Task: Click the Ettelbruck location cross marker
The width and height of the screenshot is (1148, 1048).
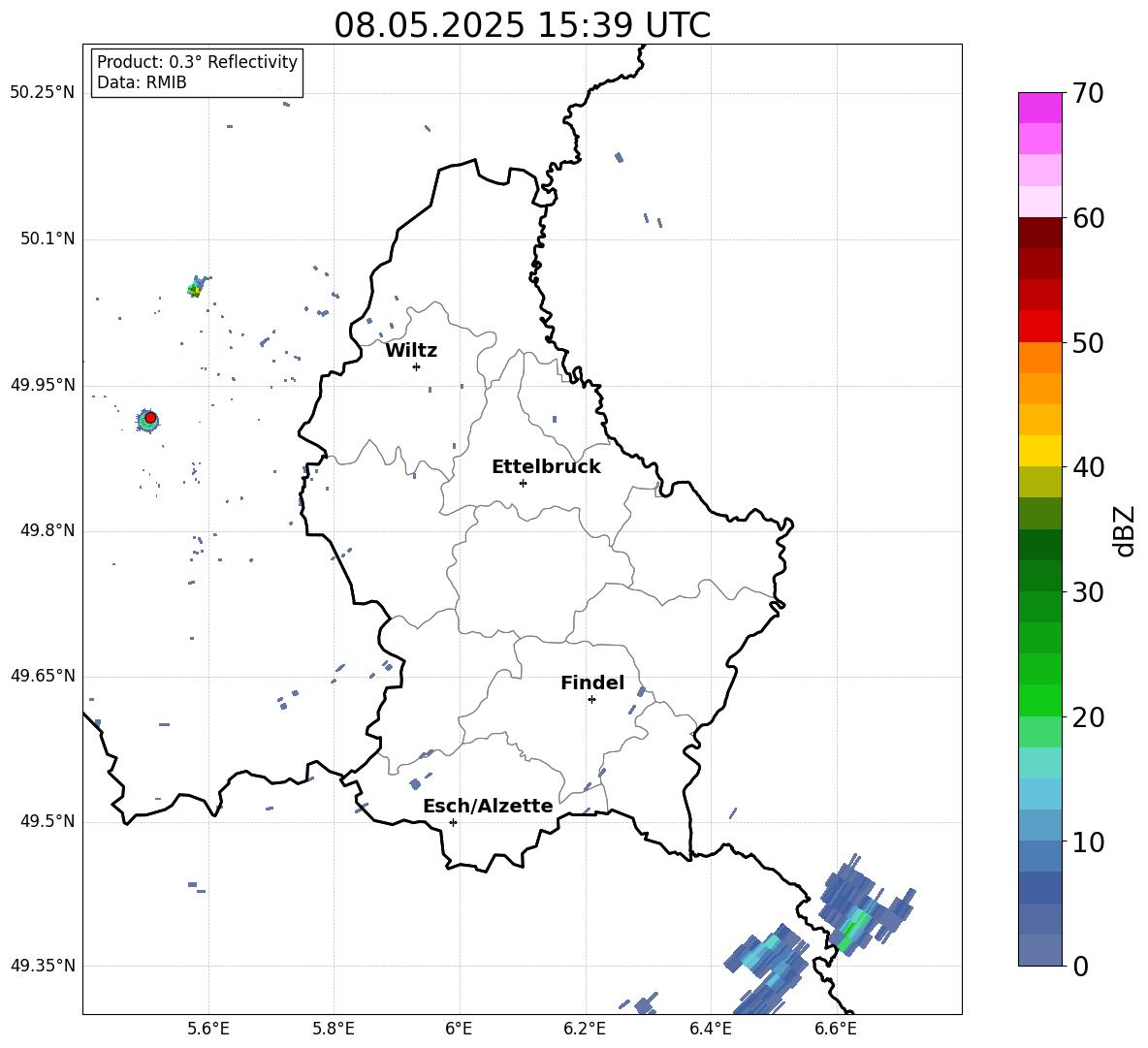Action: click(x=523, y=483)
